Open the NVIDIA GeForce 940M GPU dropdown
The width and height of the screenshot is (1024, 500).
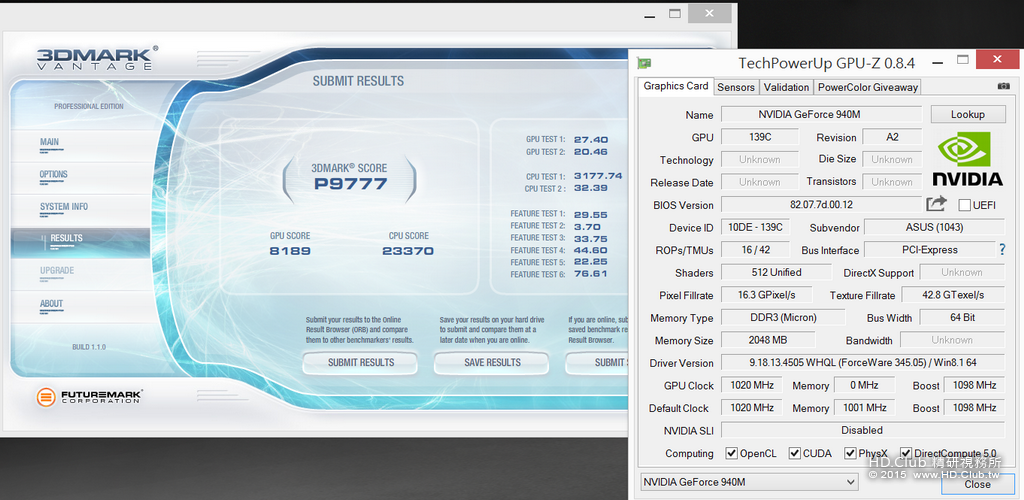coord(748,482)
